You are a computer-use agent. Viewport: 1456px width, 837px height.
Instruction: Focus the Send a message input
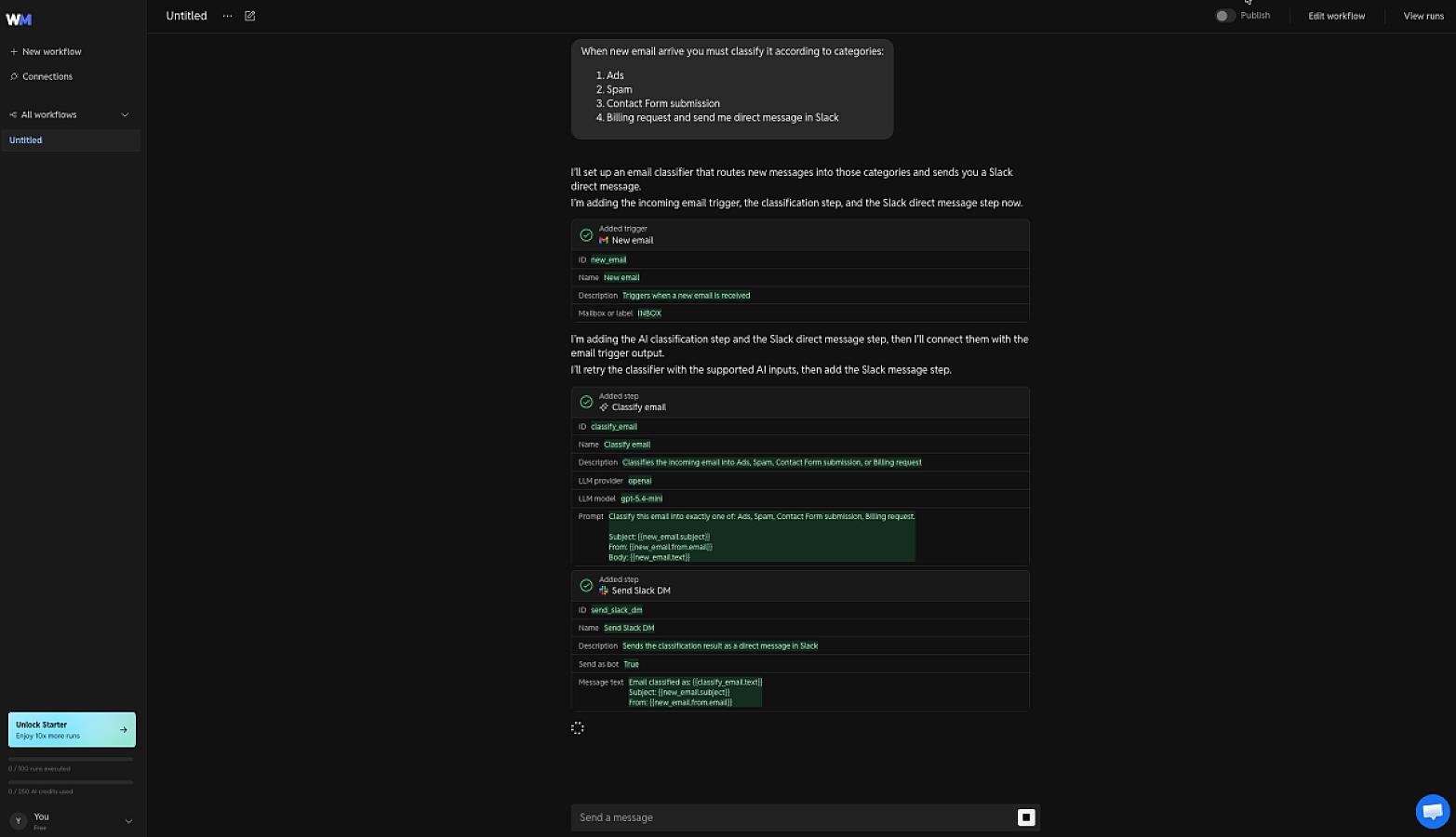(x=795, y=817)
